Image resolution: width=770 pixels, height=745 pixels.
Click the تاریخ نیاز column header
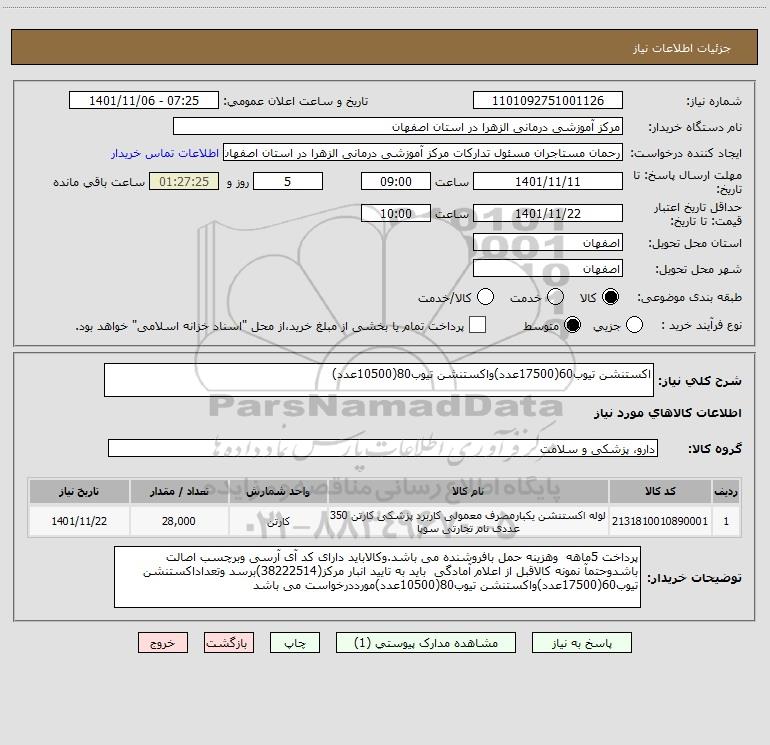(x=79, y=491)
